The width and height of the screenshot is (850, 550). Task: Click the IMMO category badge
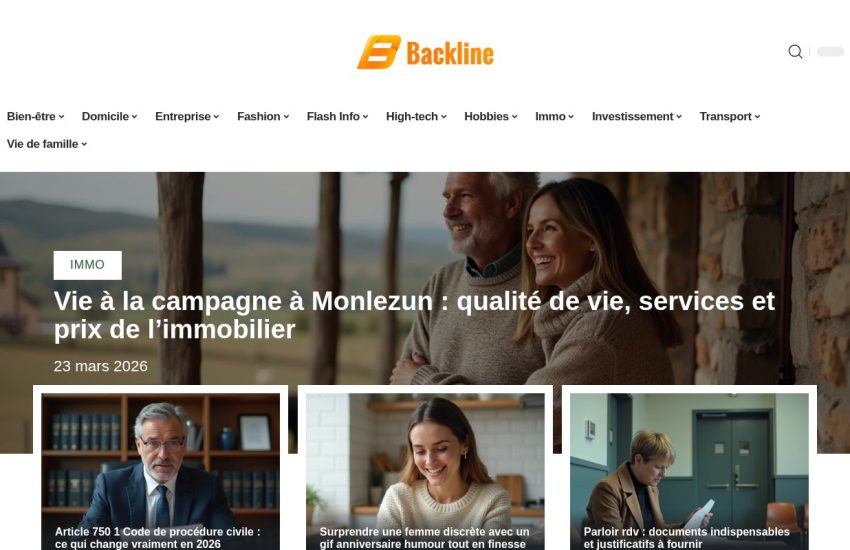click(x=87, y=265)
